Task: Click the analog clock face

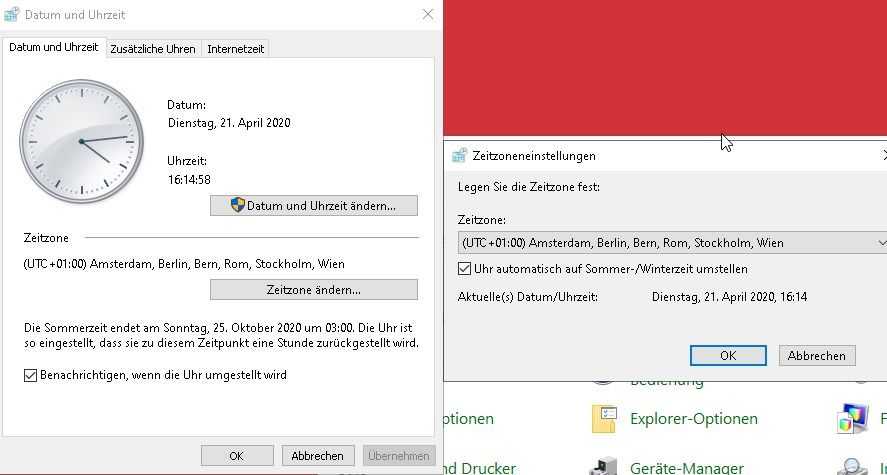Action: coord(81,141)
